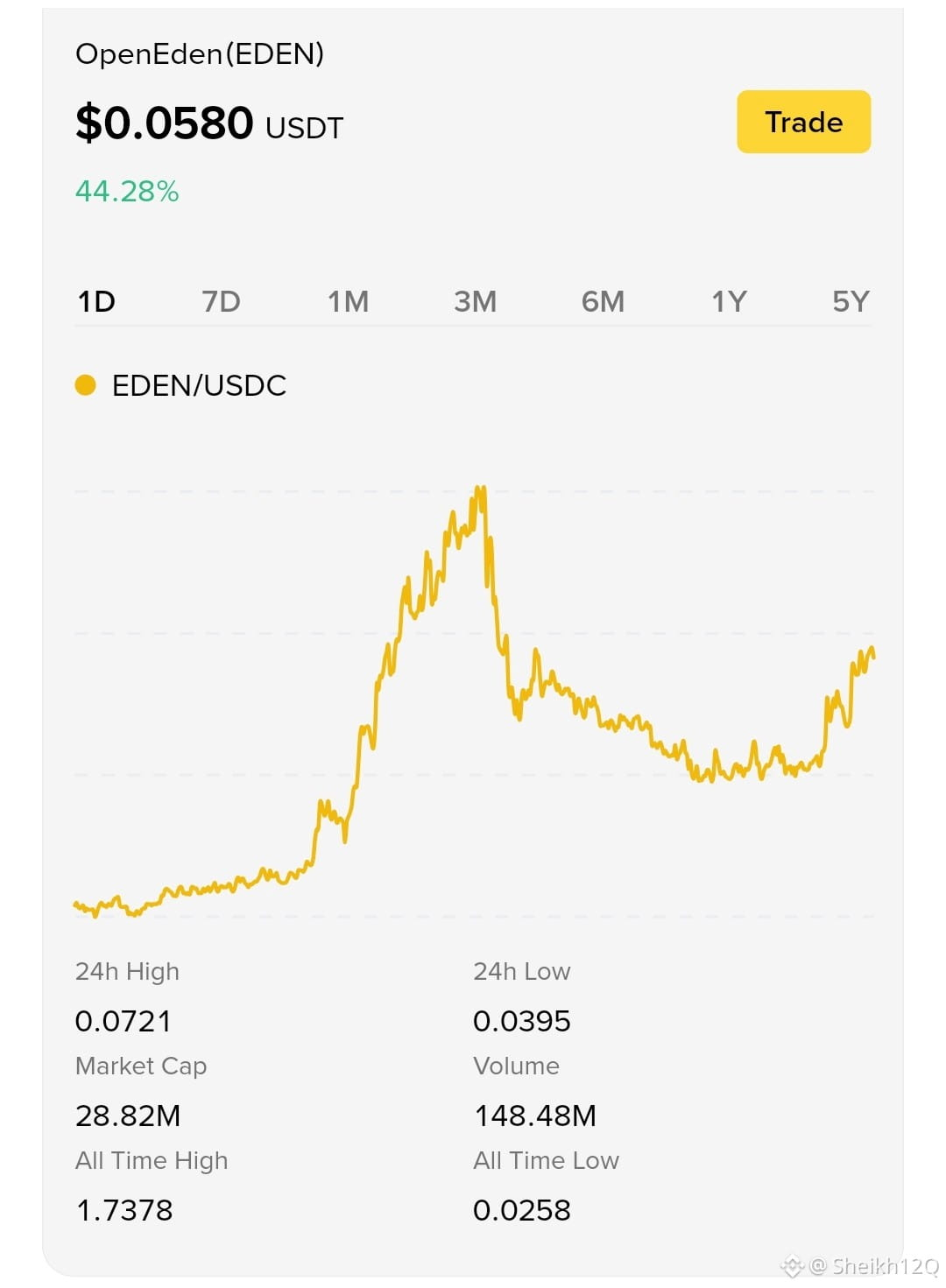This screenshot has height=1288, width=946.
Task: Click the $0.0580 price value
Action: pos(165,123)
